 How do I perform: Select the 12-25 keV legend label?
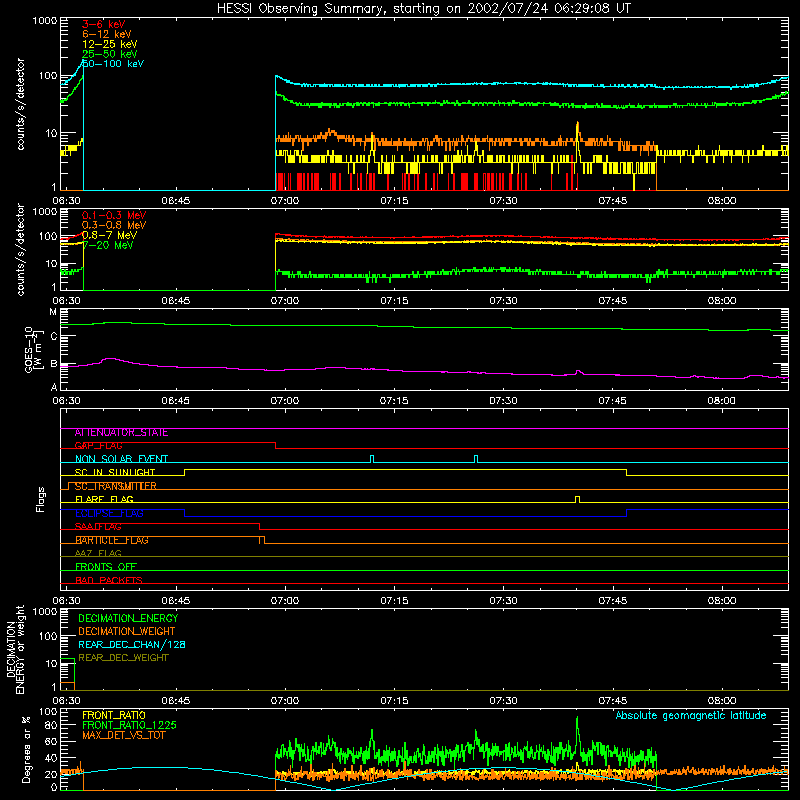tap(110, 44)
